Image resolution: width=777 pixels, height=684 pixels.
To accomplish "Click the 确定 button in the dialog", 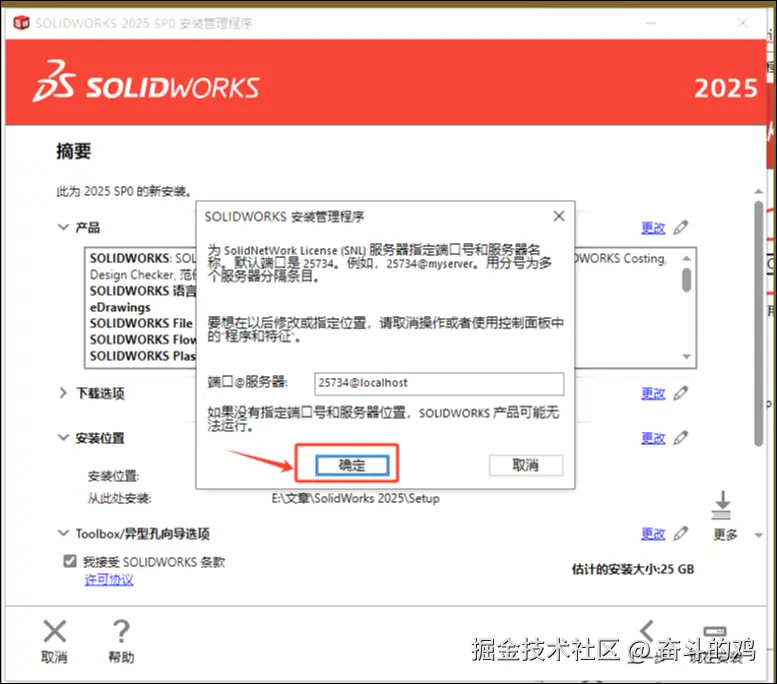I will pos(352,465).
